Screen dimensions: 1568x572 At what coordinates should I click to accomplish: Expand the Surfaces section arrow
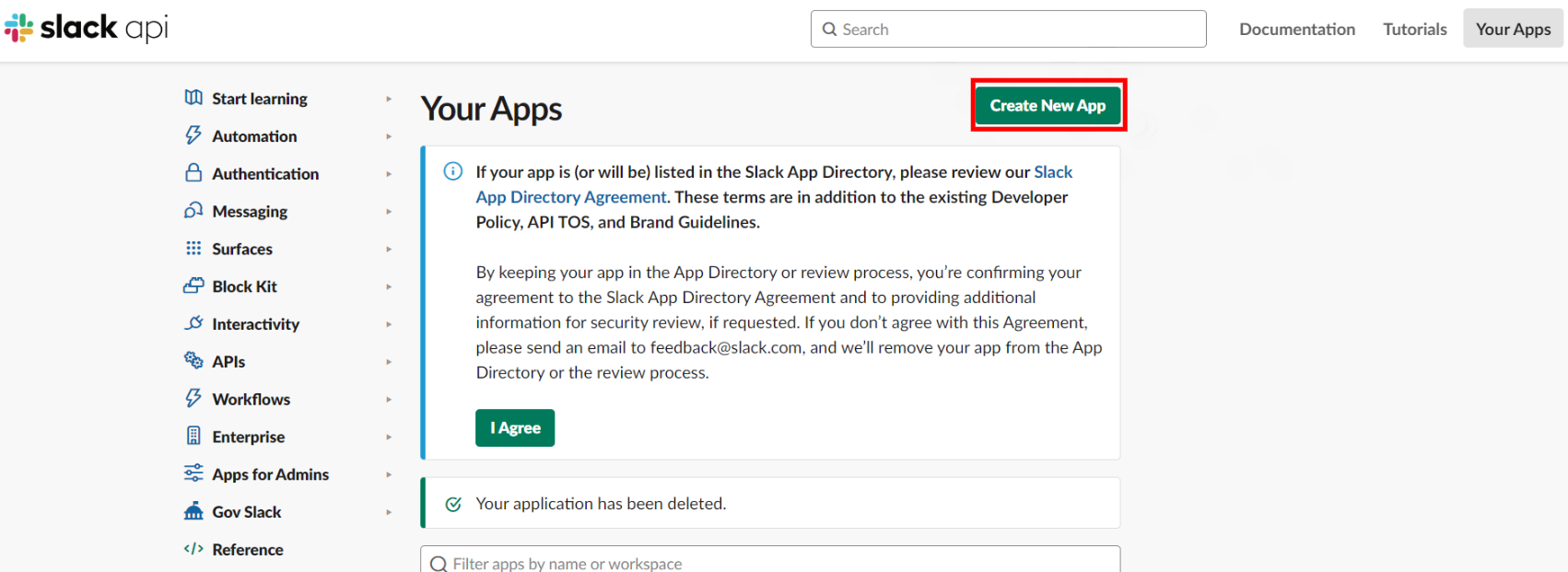tap(389, 249)
